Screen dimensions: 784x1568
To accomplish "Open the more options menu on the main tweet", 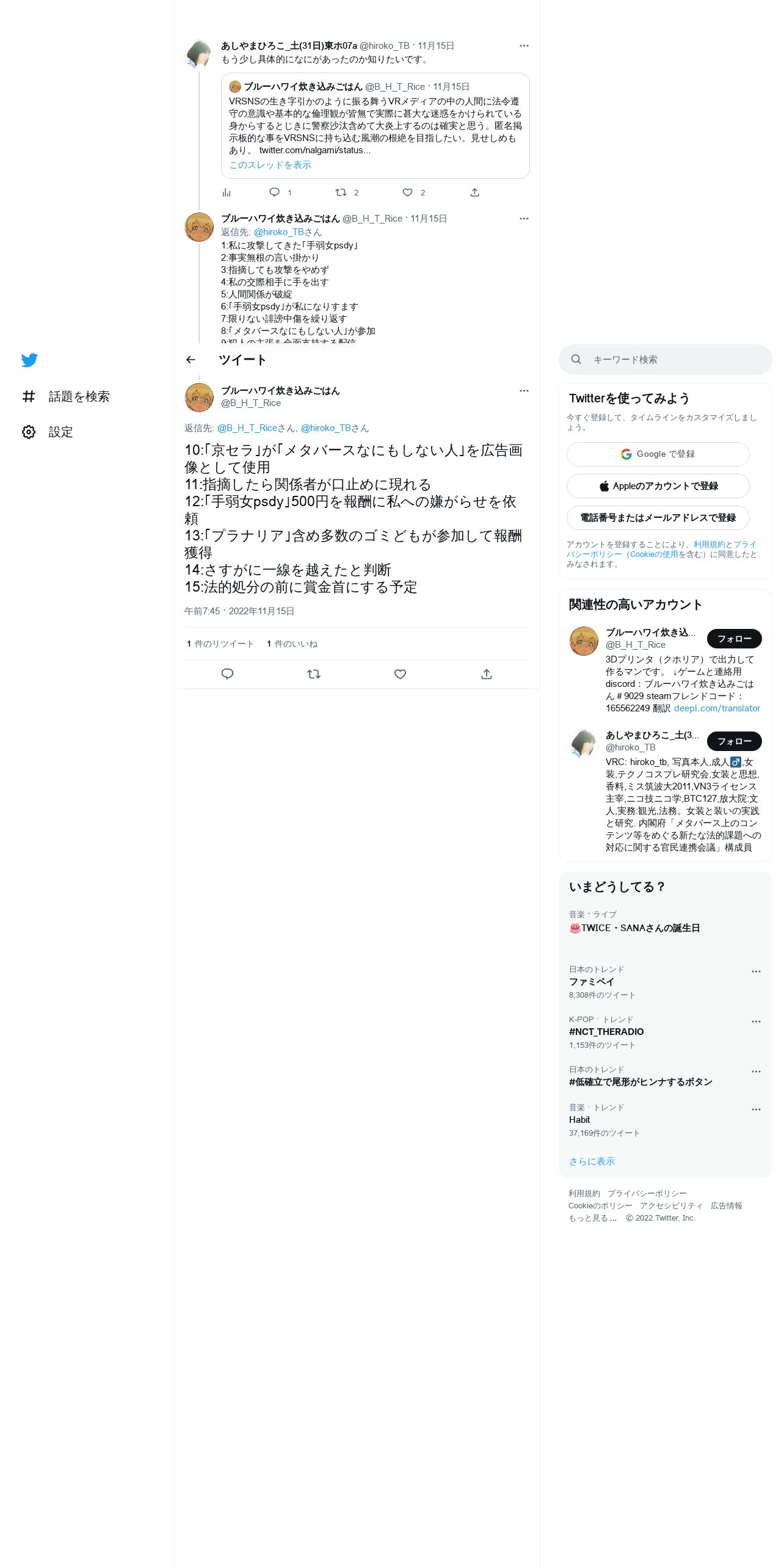I will click(524, 391).
